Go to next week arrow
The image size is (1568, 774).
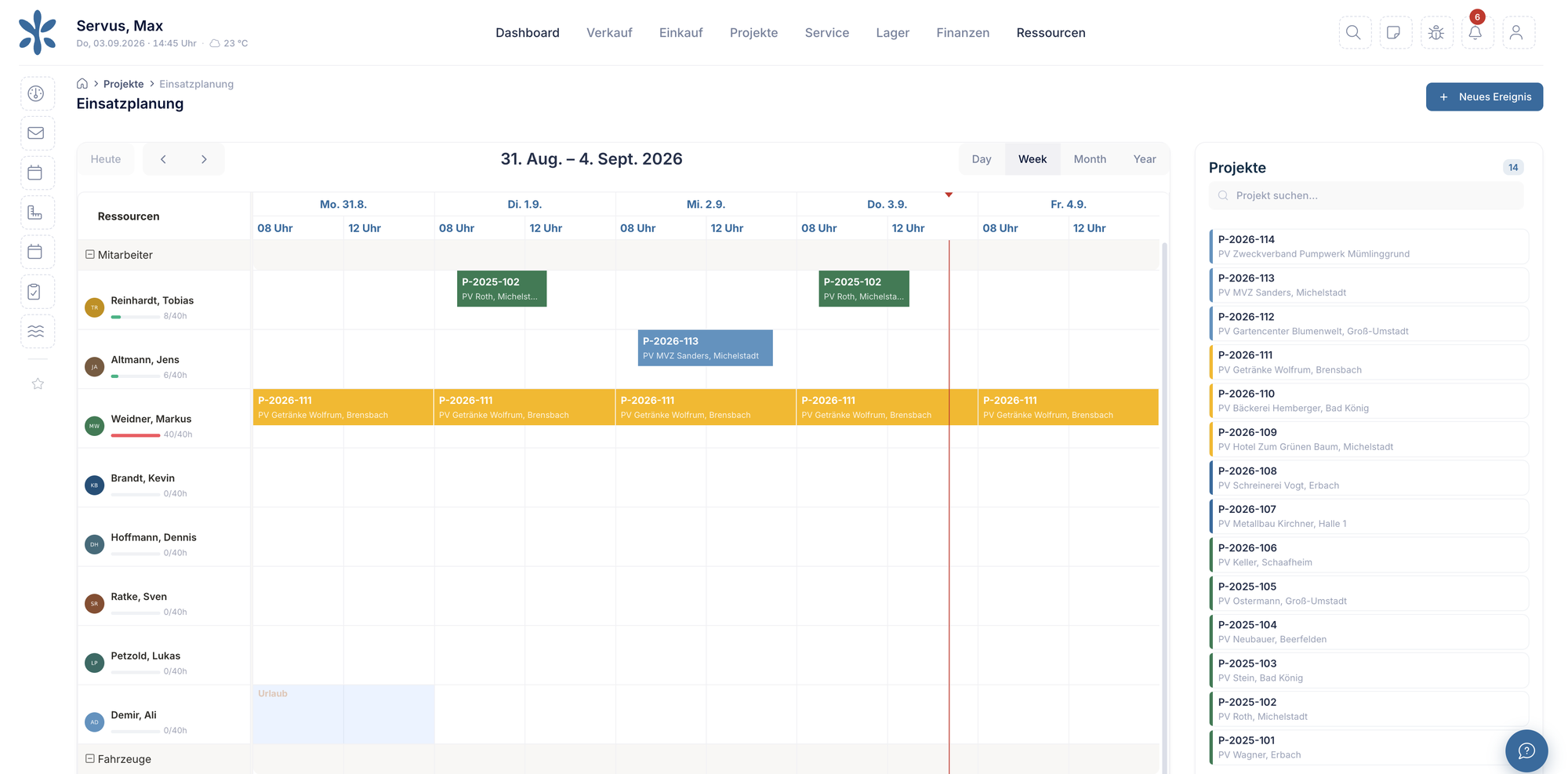click(204, 159)
